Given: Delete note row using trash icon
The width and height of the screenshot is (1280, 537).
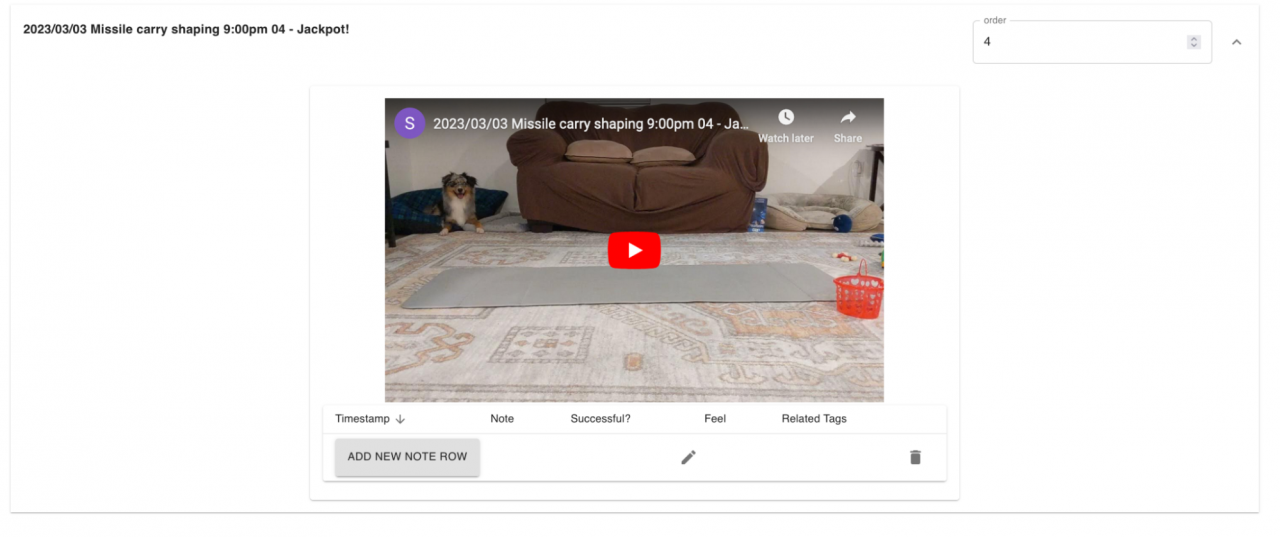Looking at the screenshot, I should point(915,457).
